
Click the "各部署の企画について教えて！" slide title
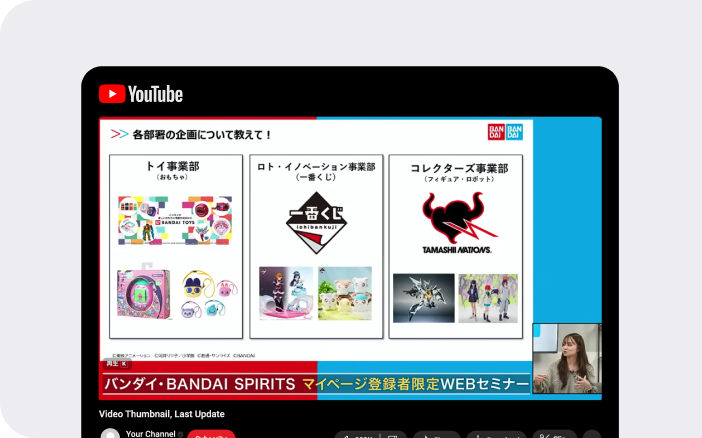point(202,134)
